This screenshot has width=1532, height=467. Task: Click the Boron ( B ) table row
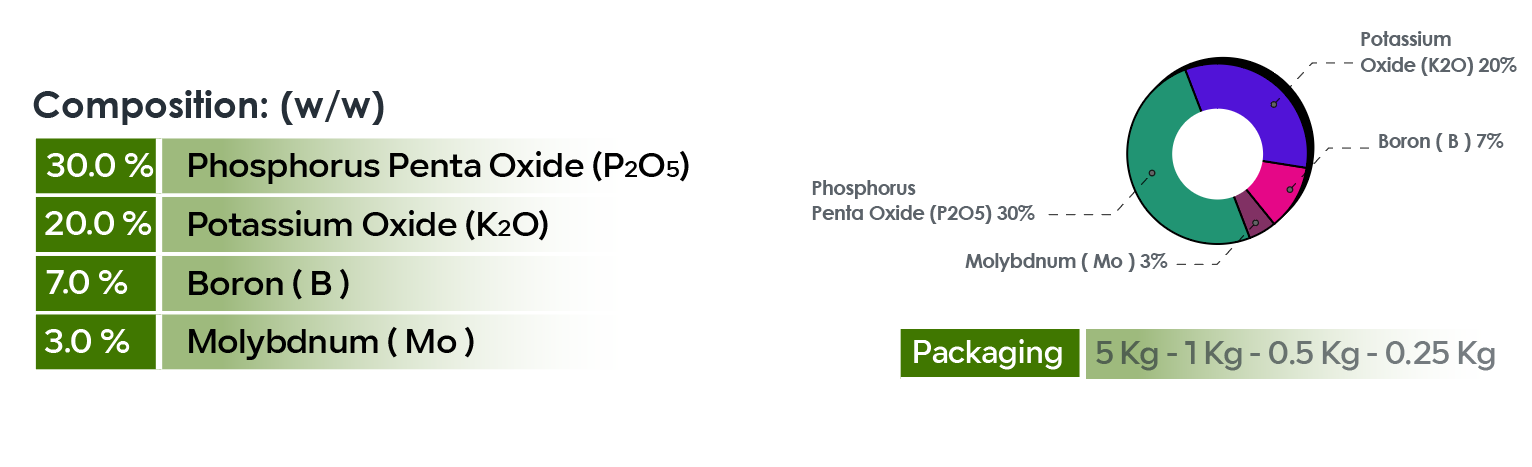pyautogui.click(x=267, y=283)
